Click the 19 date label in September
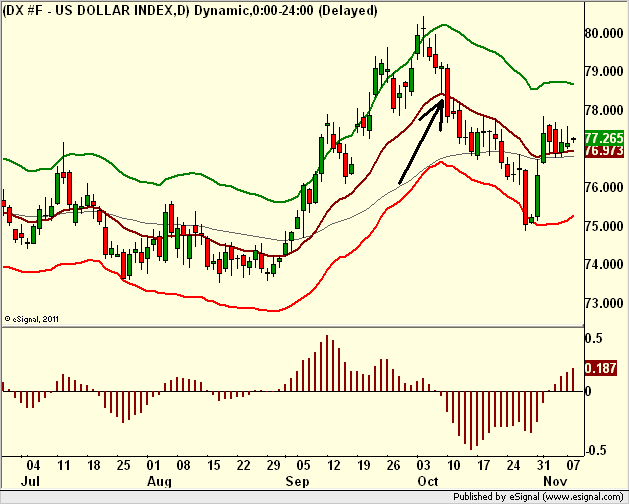Screen dimensions: 629x504 [x=363, y=465]
